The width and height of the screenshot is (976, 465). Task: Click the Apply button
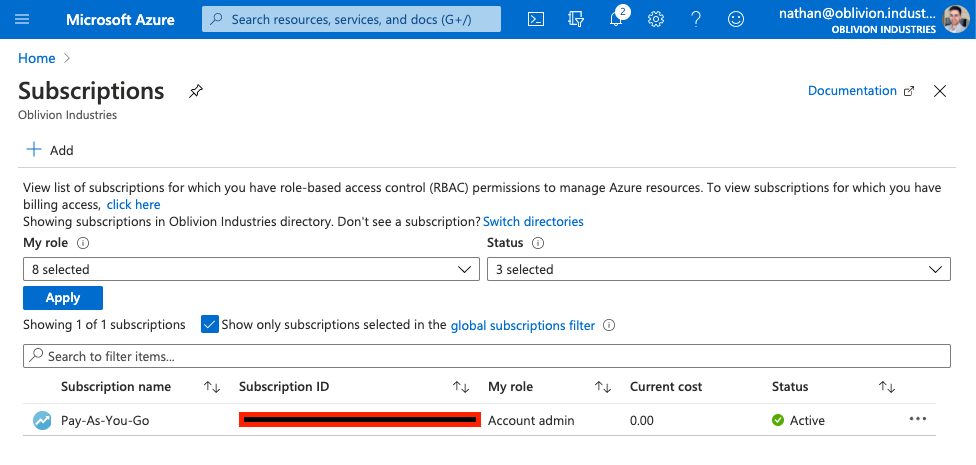tap(63, 298)
